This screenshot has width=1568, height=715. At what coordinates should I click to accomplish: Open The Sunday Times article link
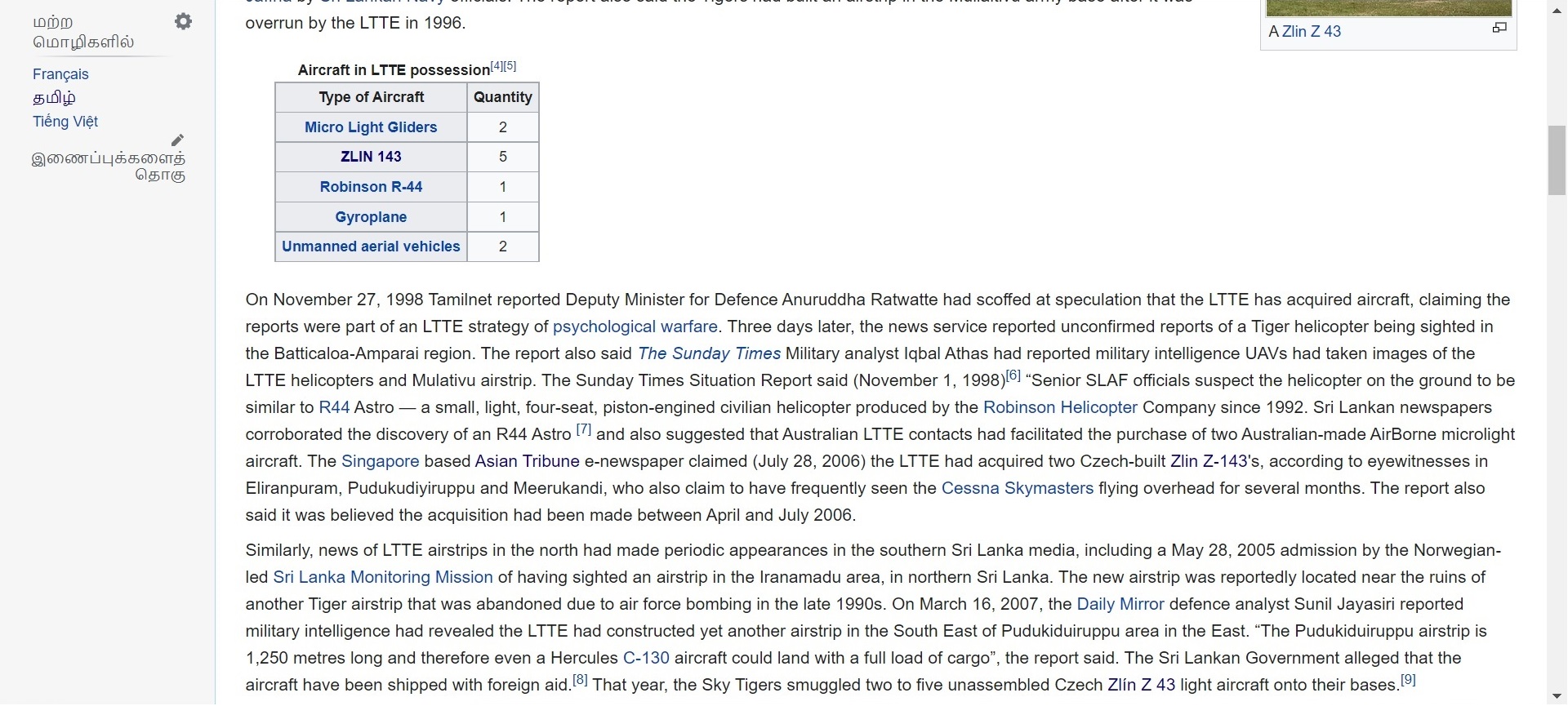[709, 353]
